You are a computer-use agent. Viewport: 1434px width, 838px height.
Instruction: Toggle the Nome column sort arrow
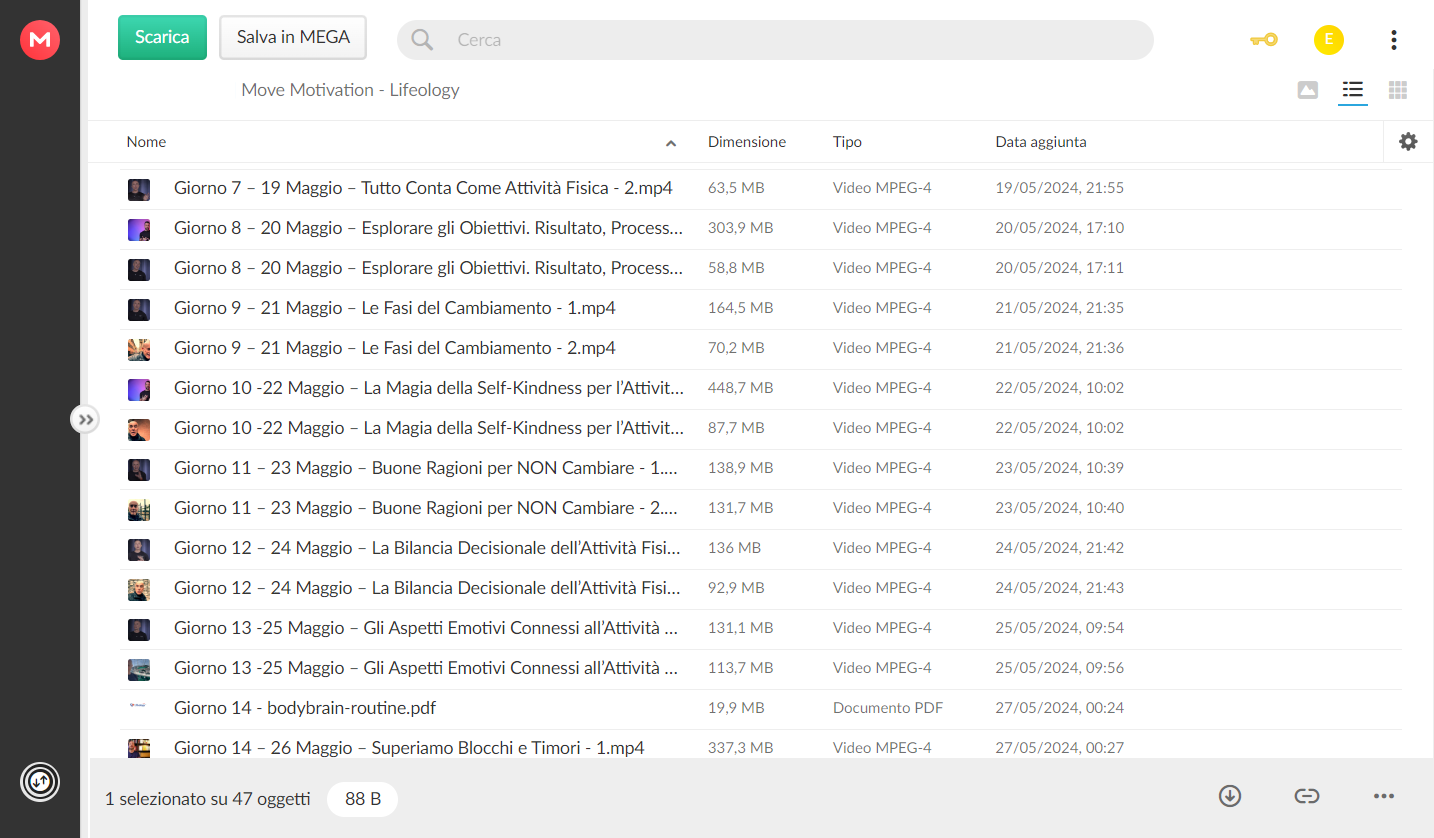671,143
